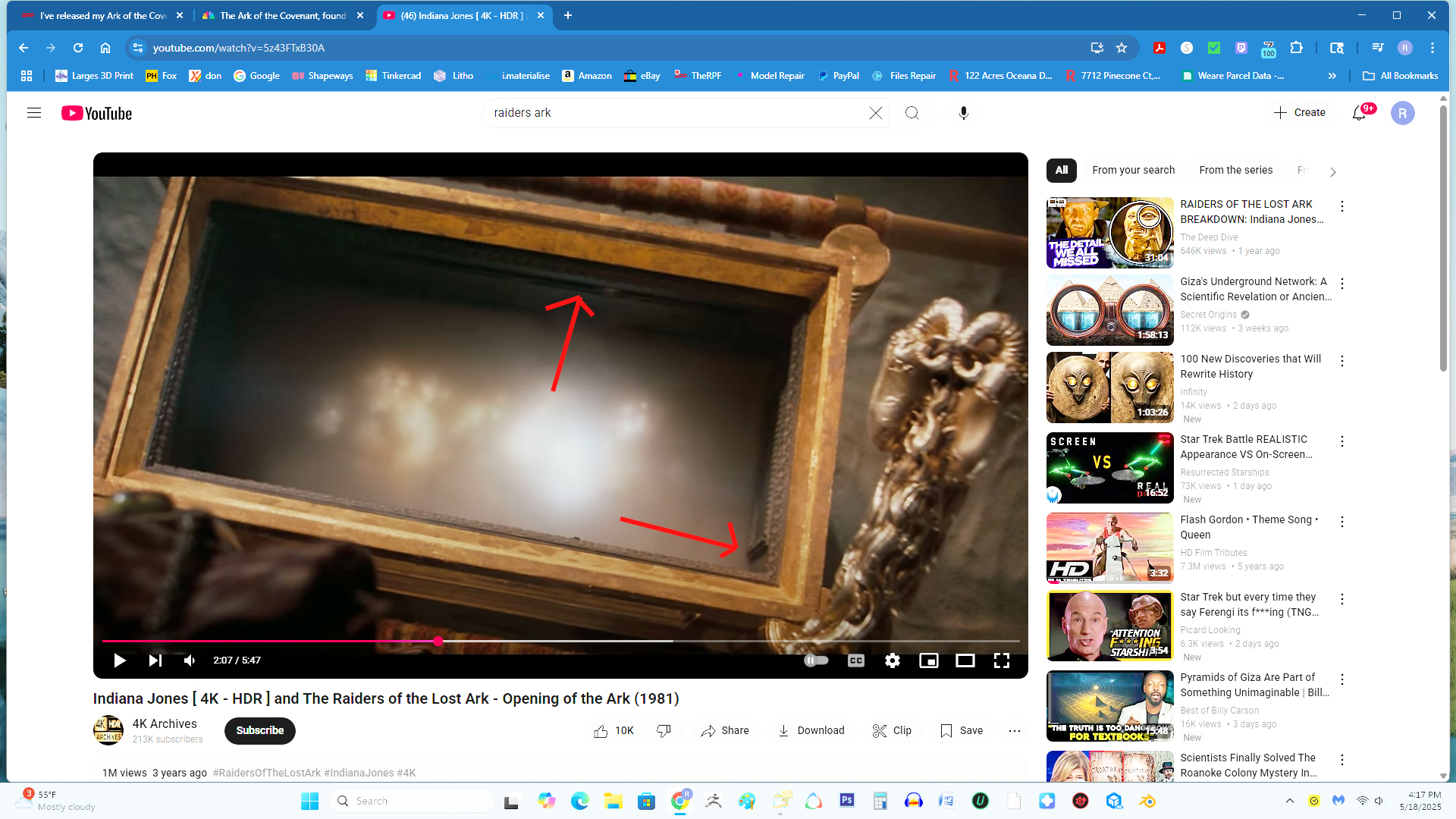Open options for Raiders Breakdown video
Screen dimensions: 1456x819
click(1342, 206)
